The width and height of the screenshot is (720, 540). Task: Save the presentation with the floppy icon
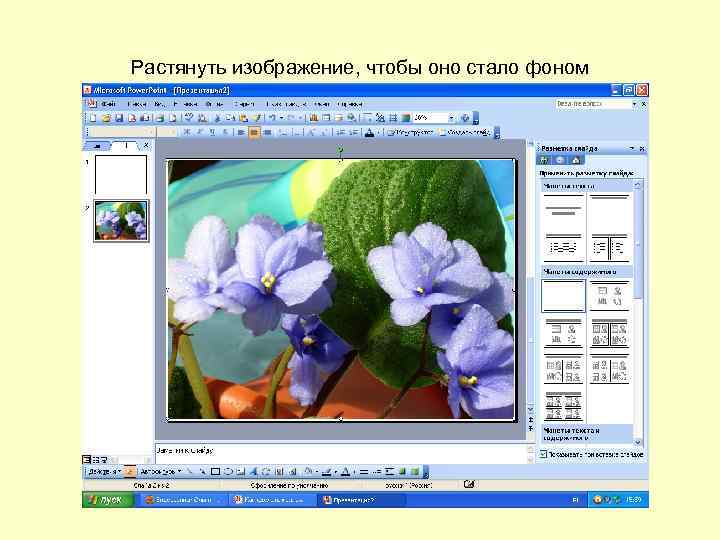point(119,118)
